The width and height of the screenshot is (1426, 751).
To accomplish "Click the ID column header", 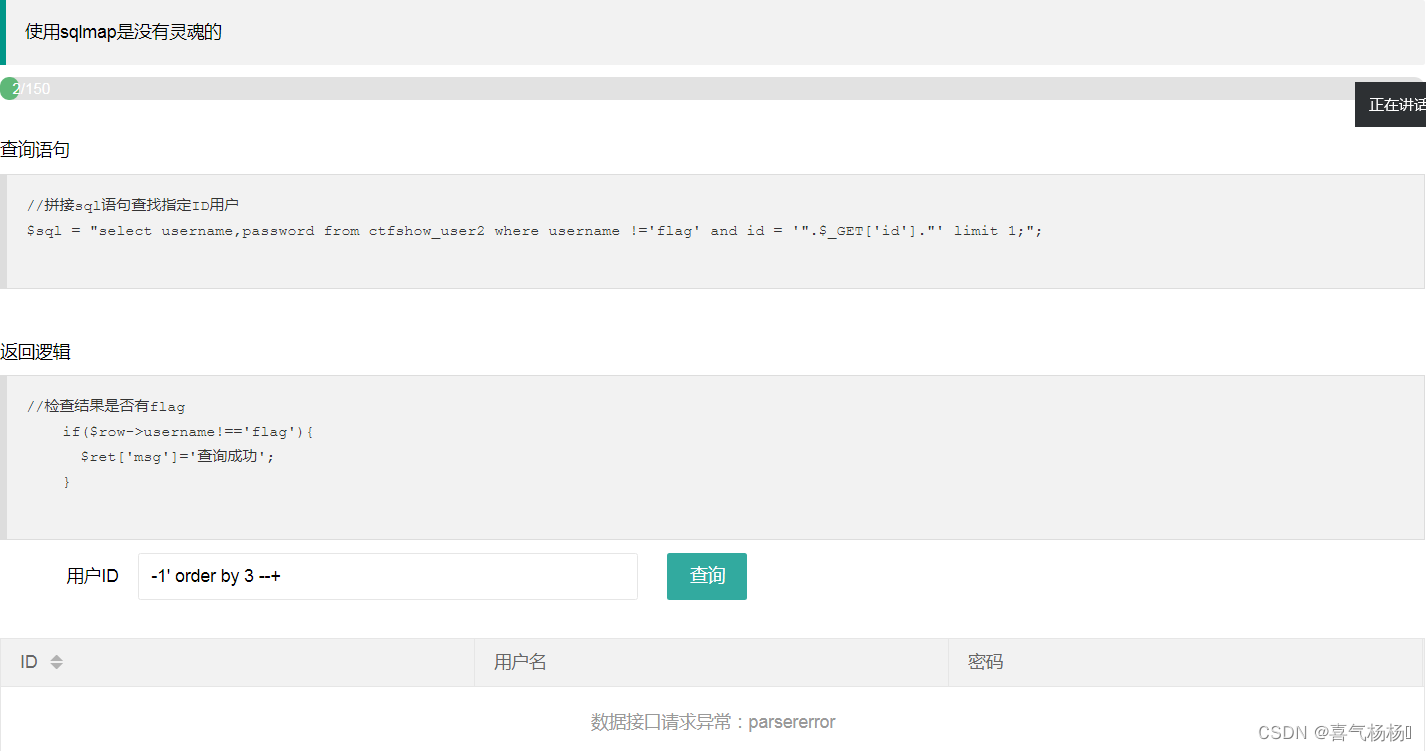I will click(237, 662).
